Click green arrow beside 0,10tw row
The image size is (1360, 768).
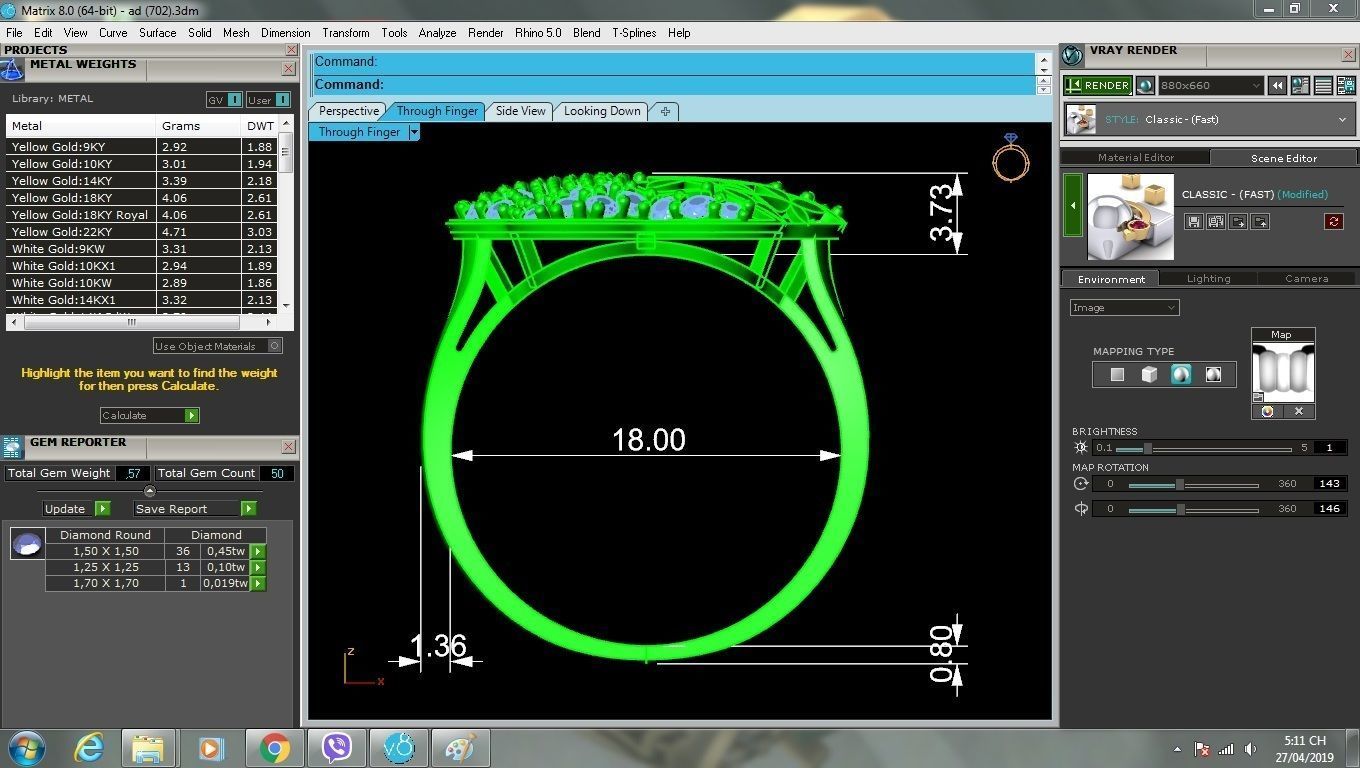point(258,567)
